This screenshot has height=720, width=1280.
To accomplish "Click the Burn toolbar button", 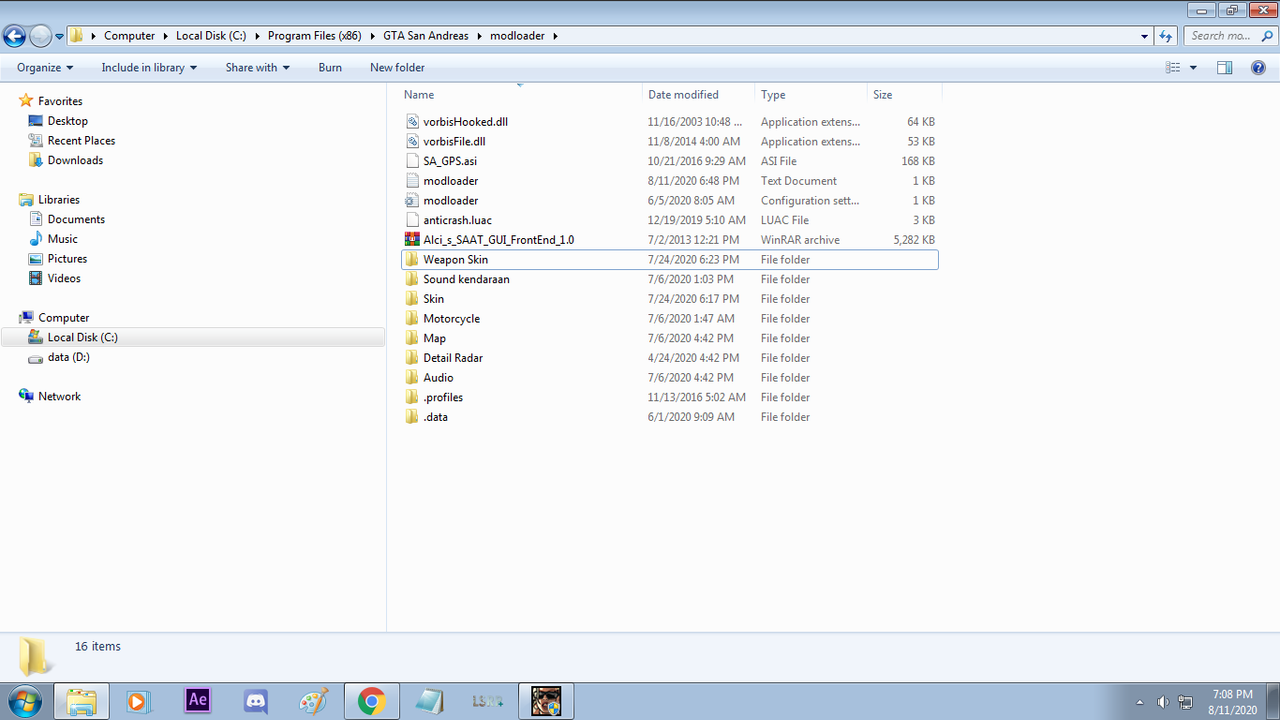I will pyautogui.click(x=330, y=68).
